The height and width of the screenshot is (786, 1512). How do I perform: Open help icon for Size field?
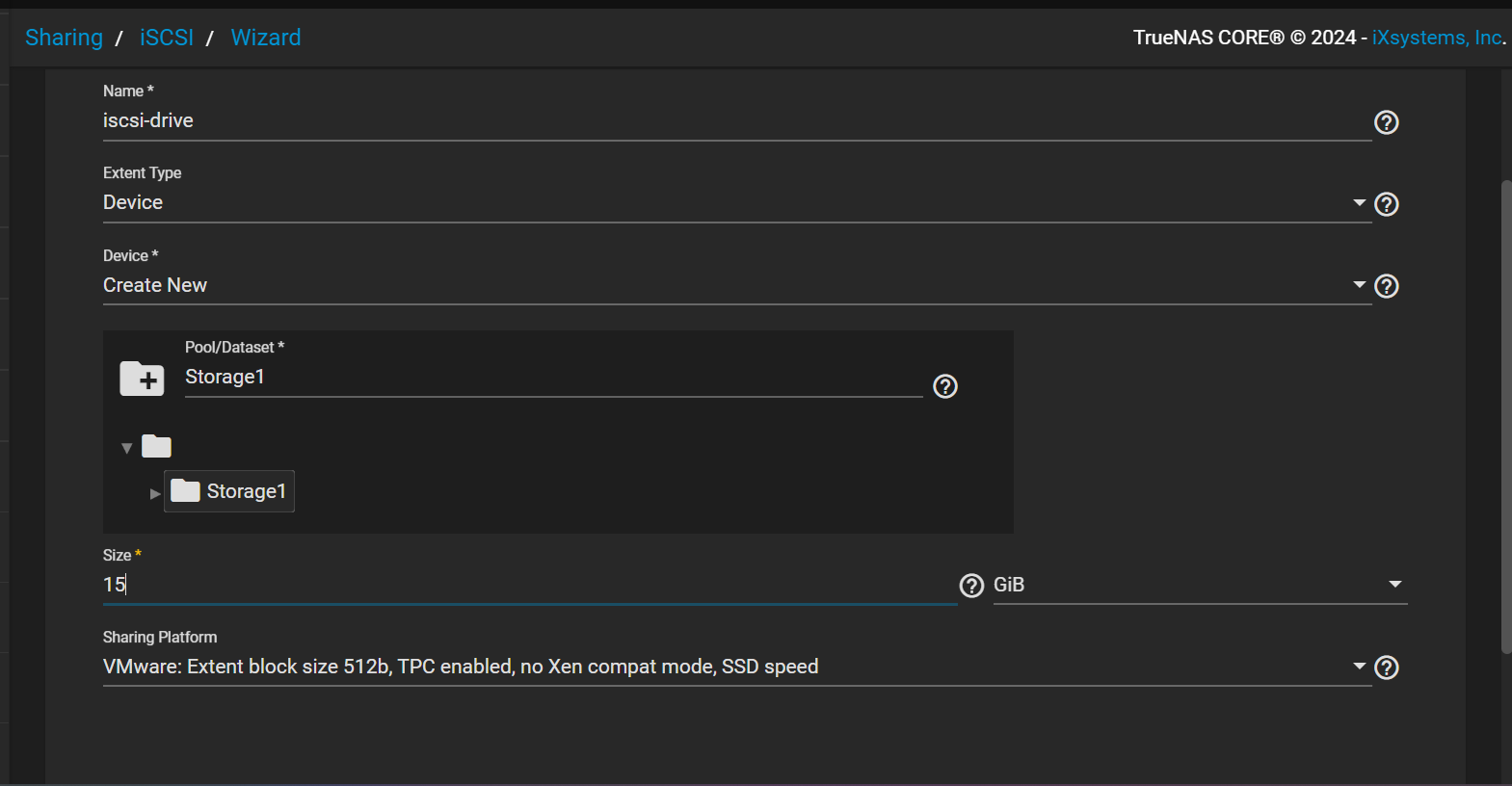pyautogui.click(x=971, y=586)
